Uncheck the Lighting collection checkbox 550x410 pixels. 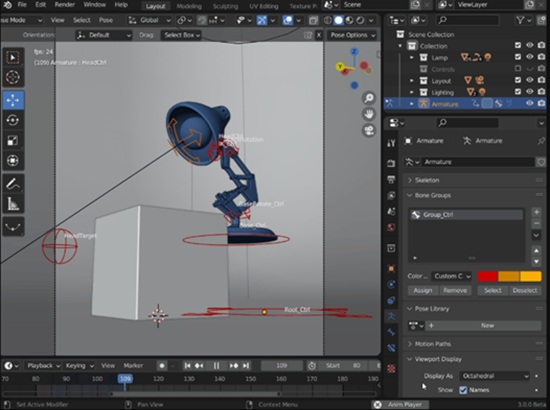click(518, 92)
